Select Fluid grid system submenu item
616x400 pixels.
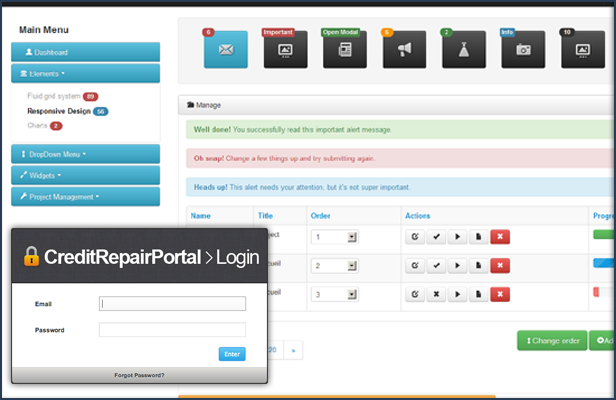coord(54,96)
